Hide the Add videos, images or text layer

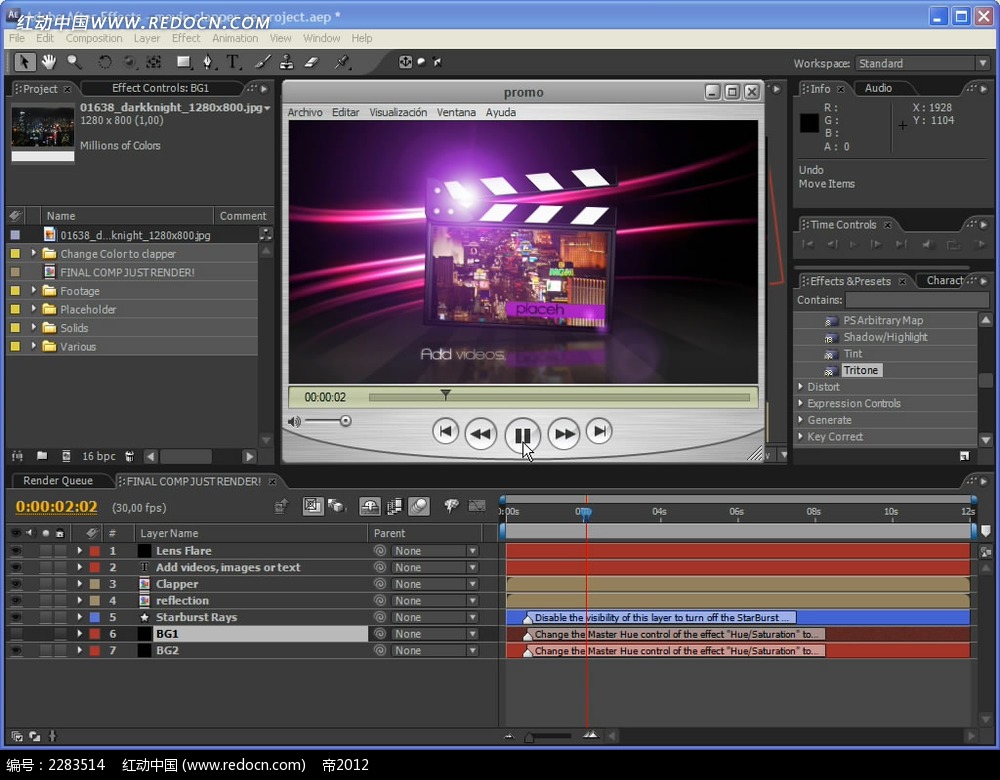pyautogui.click(x=16, y=567)
